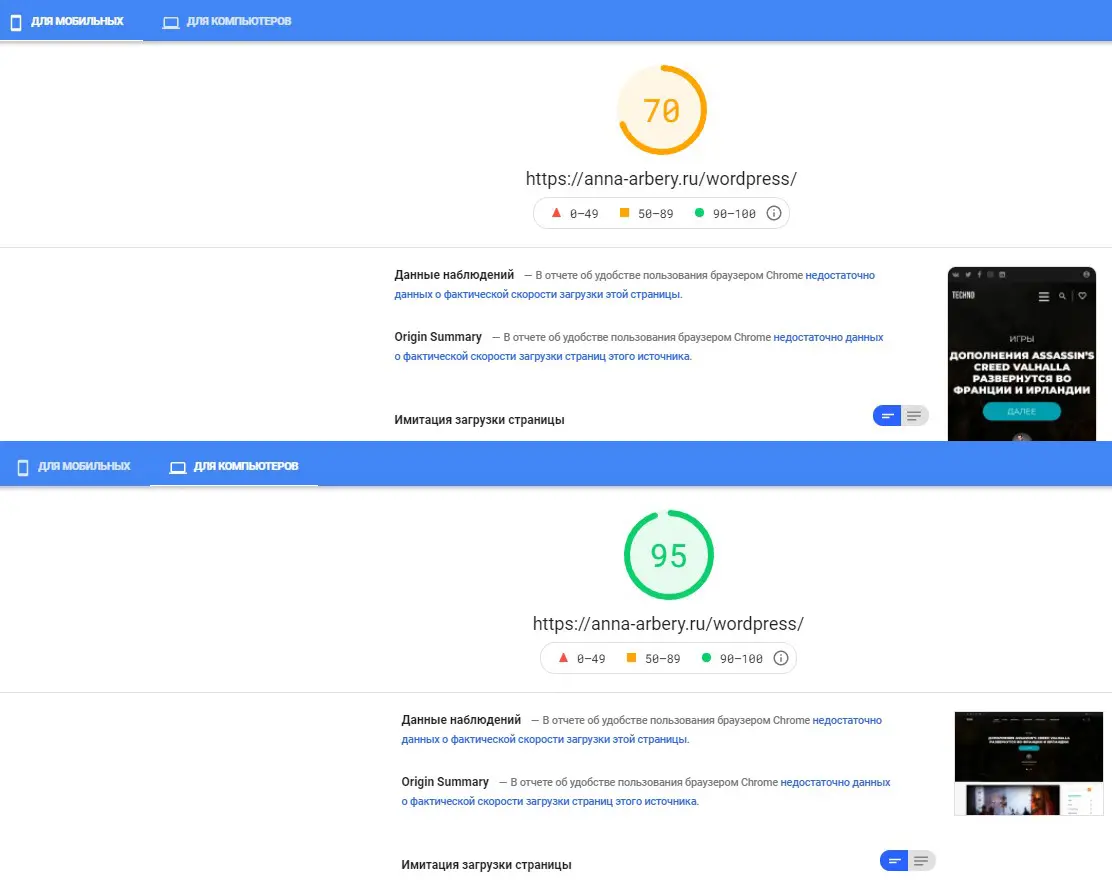The image size is (1112, 880).
Task: Open the ДЛЯ КОМПЬЮТЕРОВ tab in the top bar
Action: coord(238,21)
